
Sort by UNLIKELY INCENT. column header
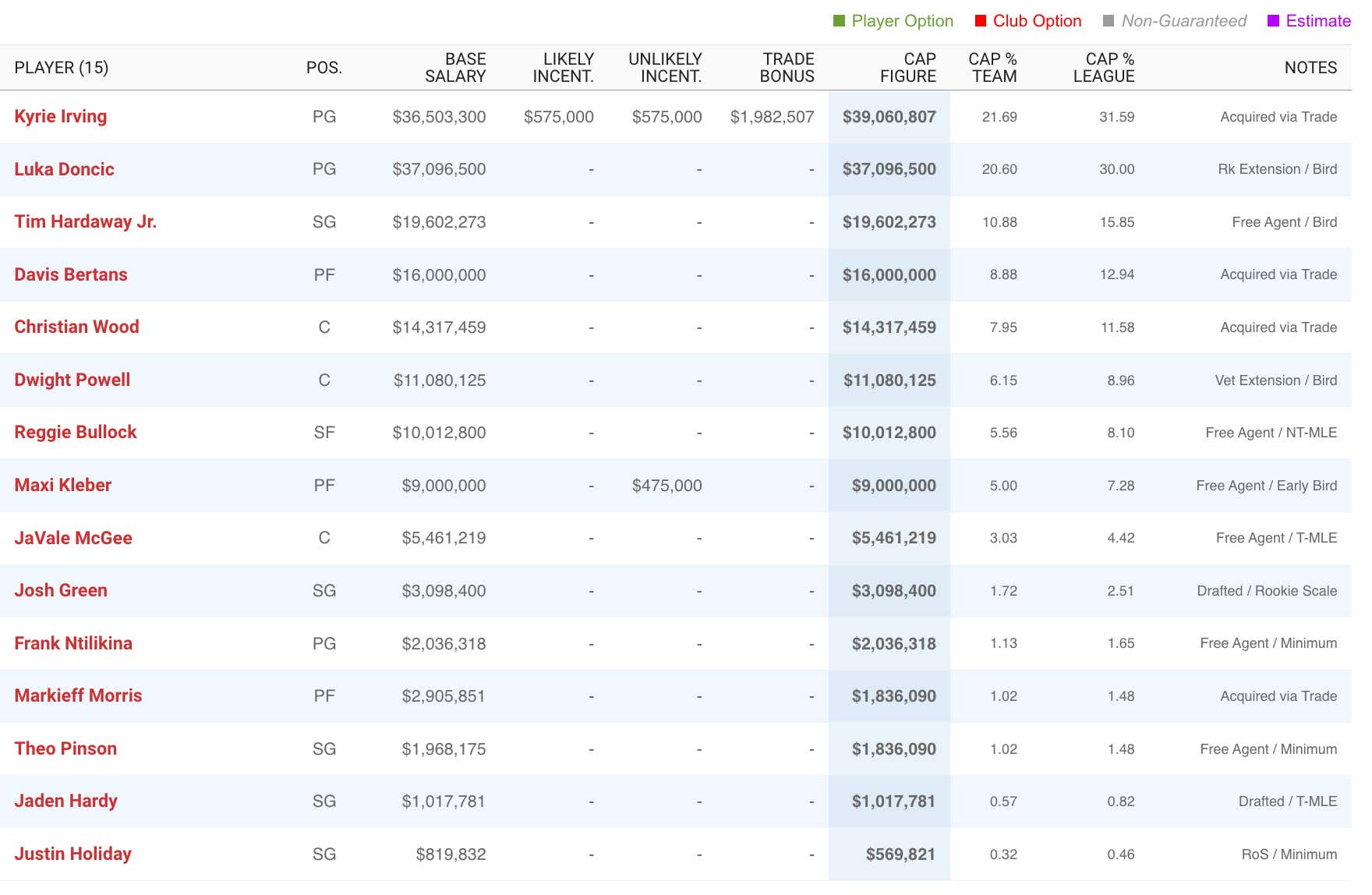coord(665,68)
